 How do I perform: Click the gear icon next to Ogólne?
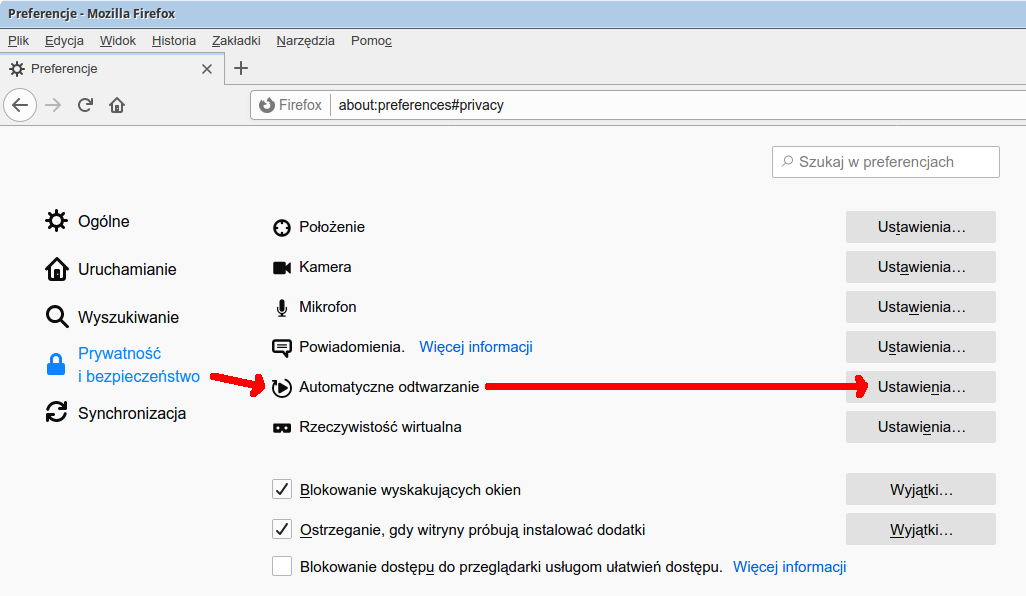56,220
